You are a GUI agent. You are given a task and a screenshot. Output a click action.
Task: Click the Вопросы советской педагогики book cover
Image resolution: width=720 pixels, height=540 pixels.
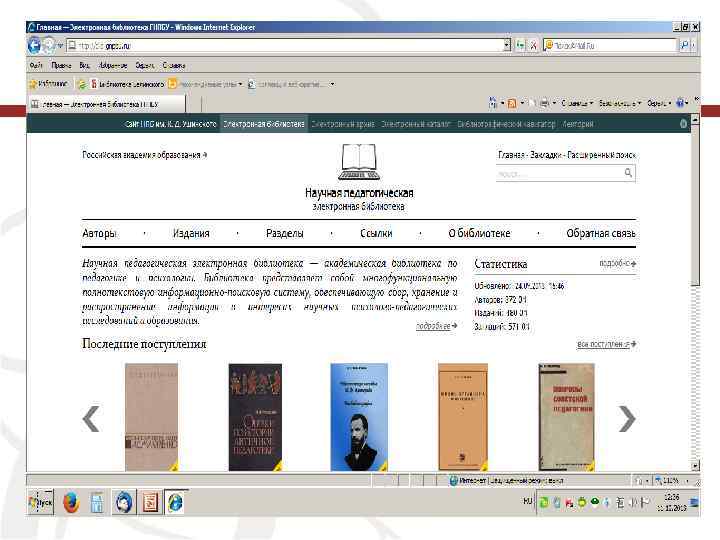point(566,417)
